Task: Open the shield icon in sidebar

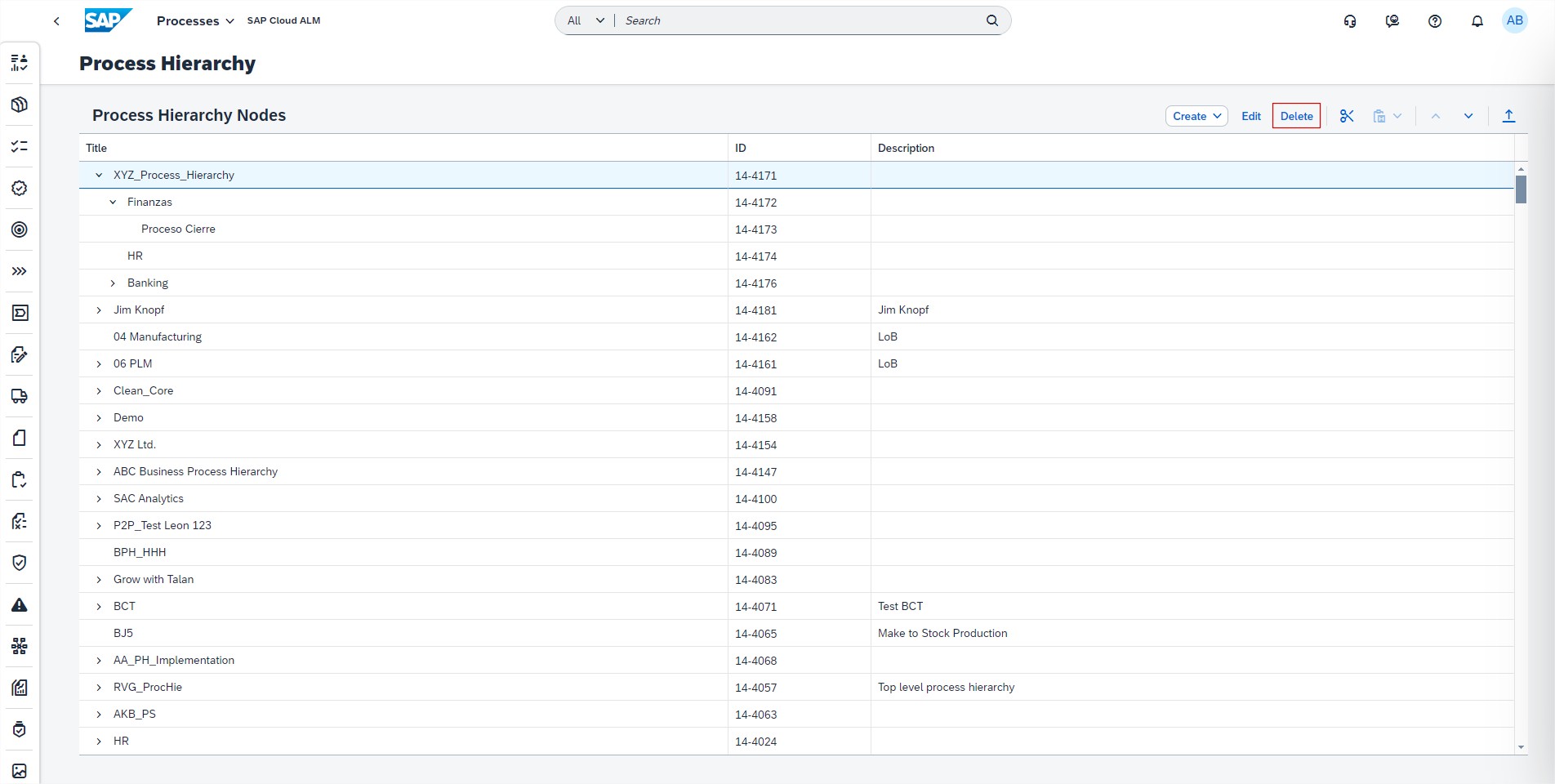Action: [x=20, y=563]
